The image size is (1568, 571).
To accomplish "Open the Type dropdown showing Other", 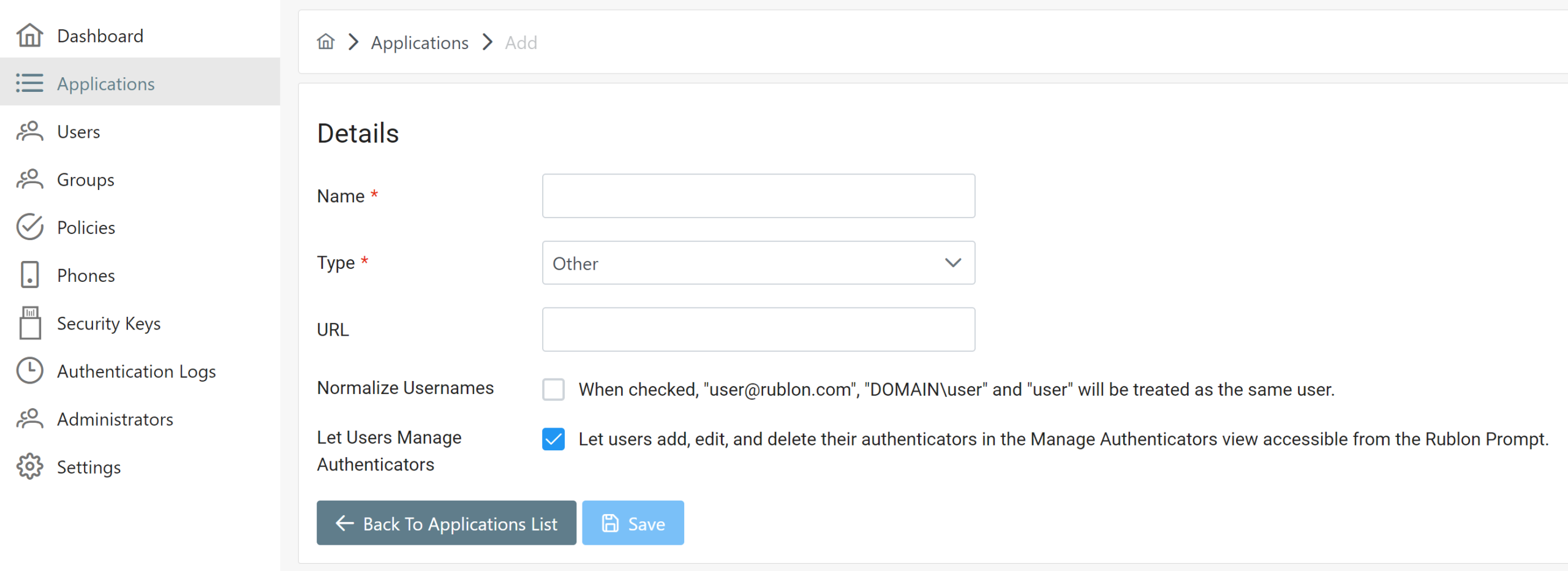I will click(x=758, y=263).
